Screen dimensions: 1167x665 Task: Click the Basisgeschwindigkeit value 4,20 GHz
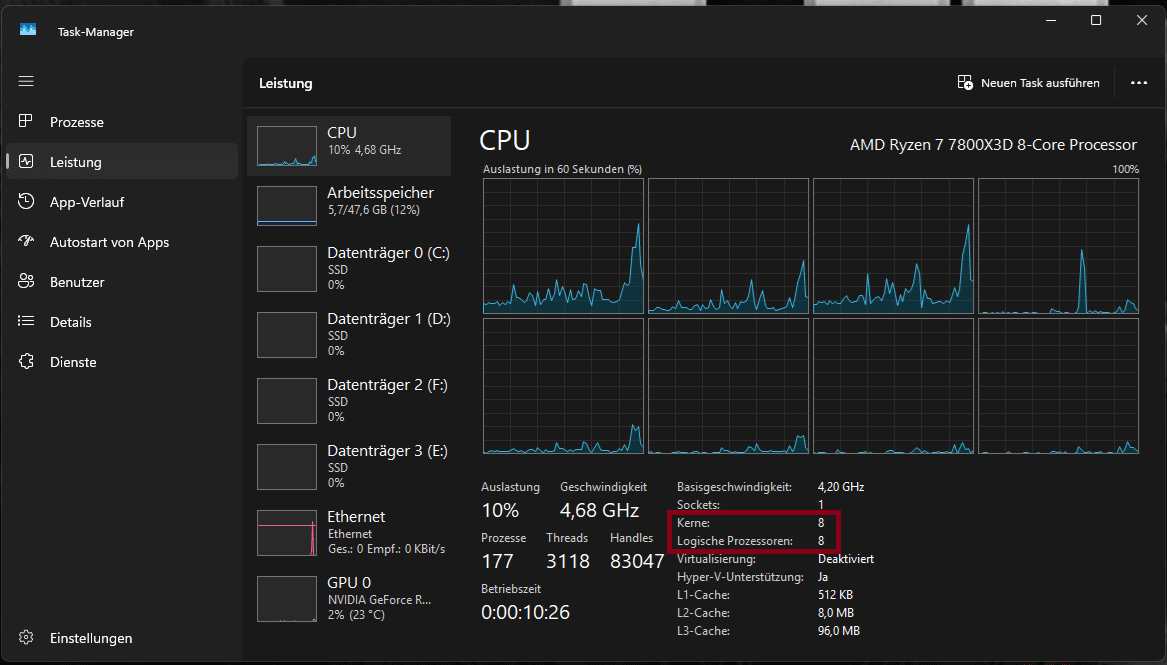(x=841, y=486)
